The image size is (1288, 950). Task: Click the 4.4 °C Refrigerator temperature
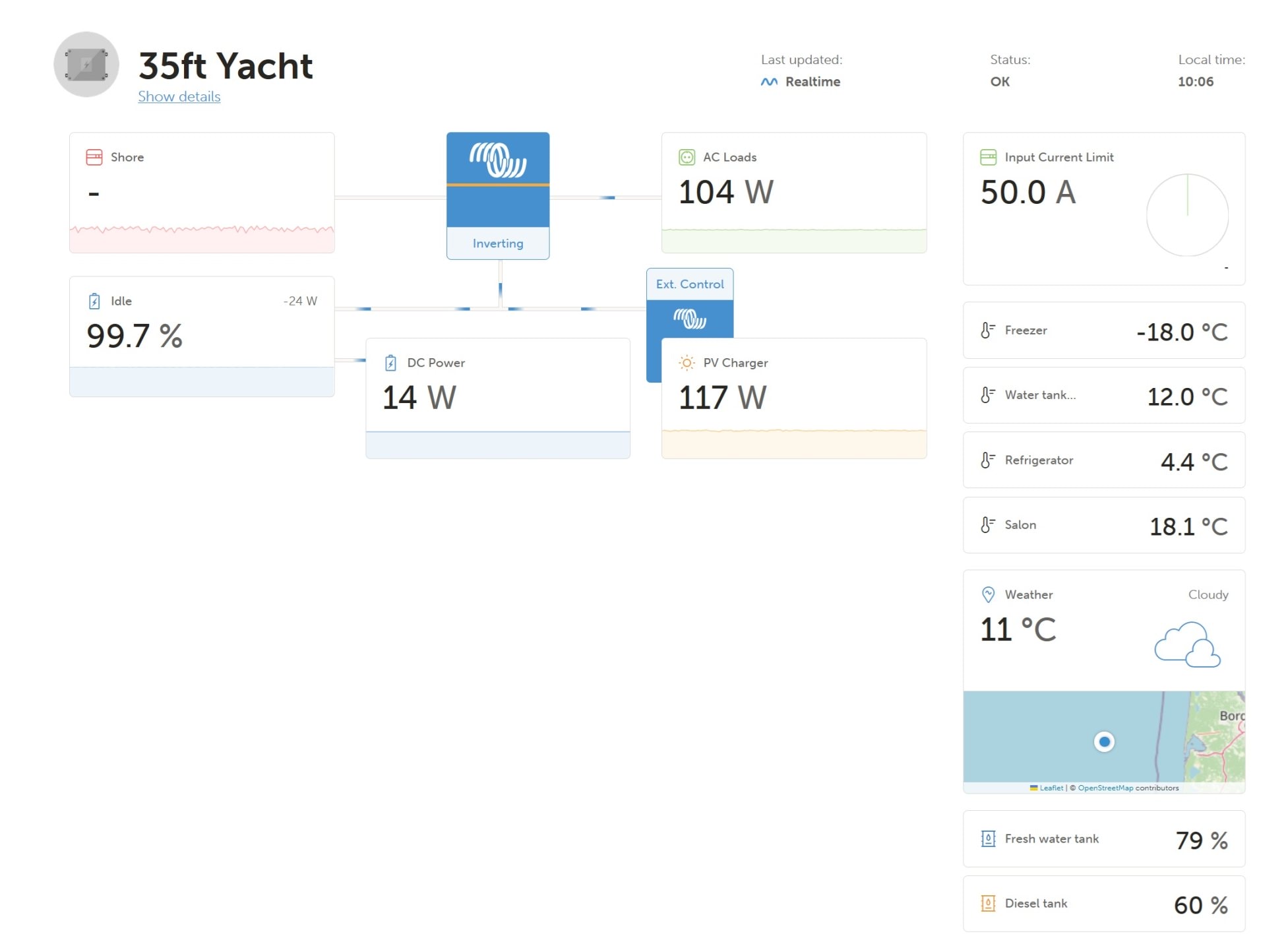[1194, 462]
